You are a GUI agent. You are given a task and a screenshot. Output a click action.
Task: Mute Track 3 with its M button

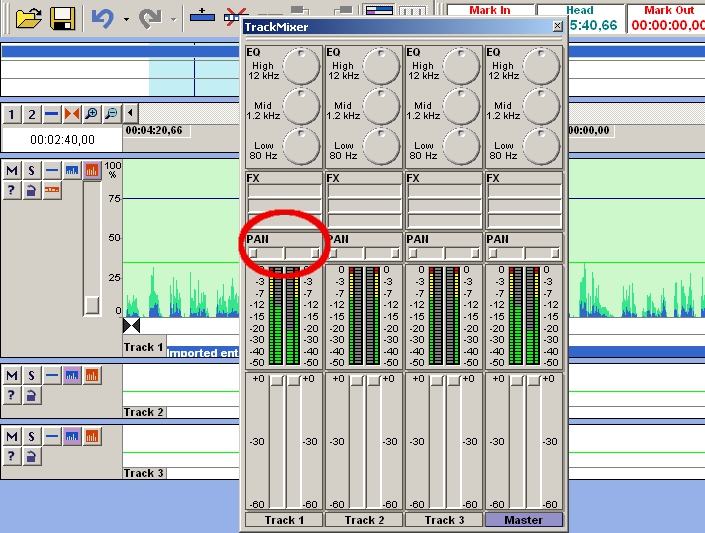point(12,436)
